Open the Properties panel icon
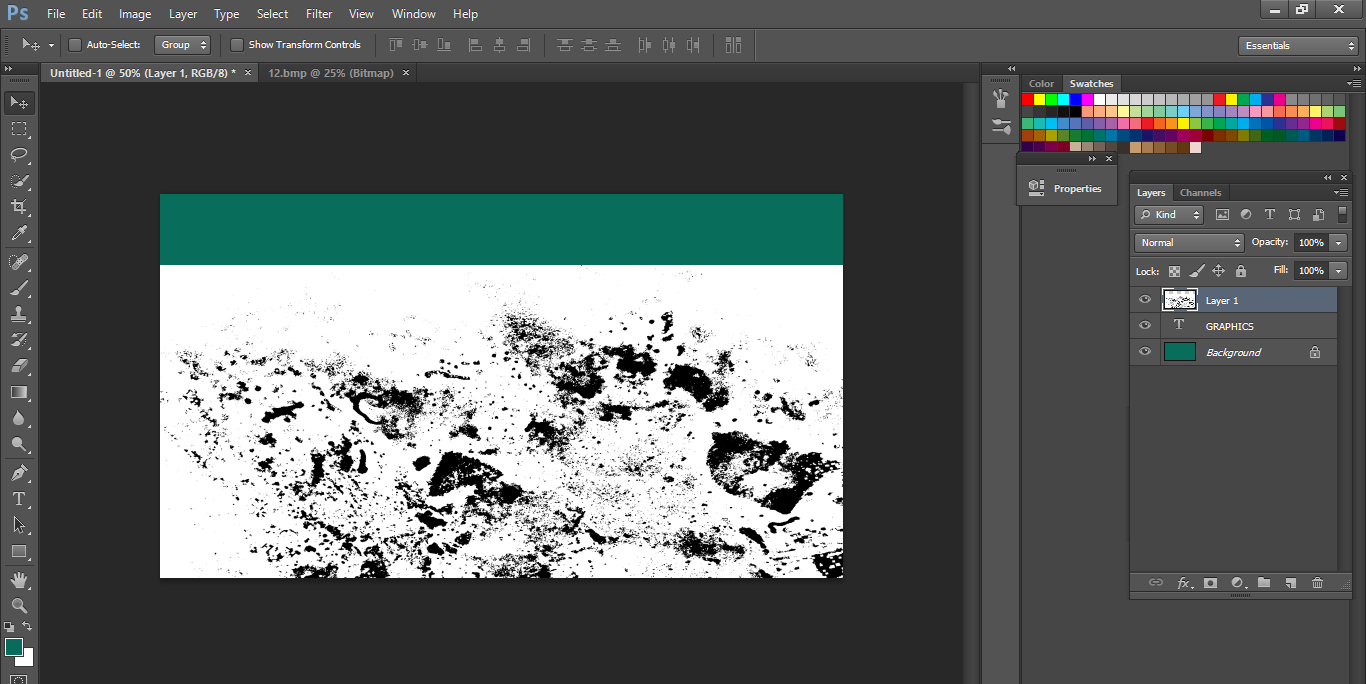 [1036, 187]
